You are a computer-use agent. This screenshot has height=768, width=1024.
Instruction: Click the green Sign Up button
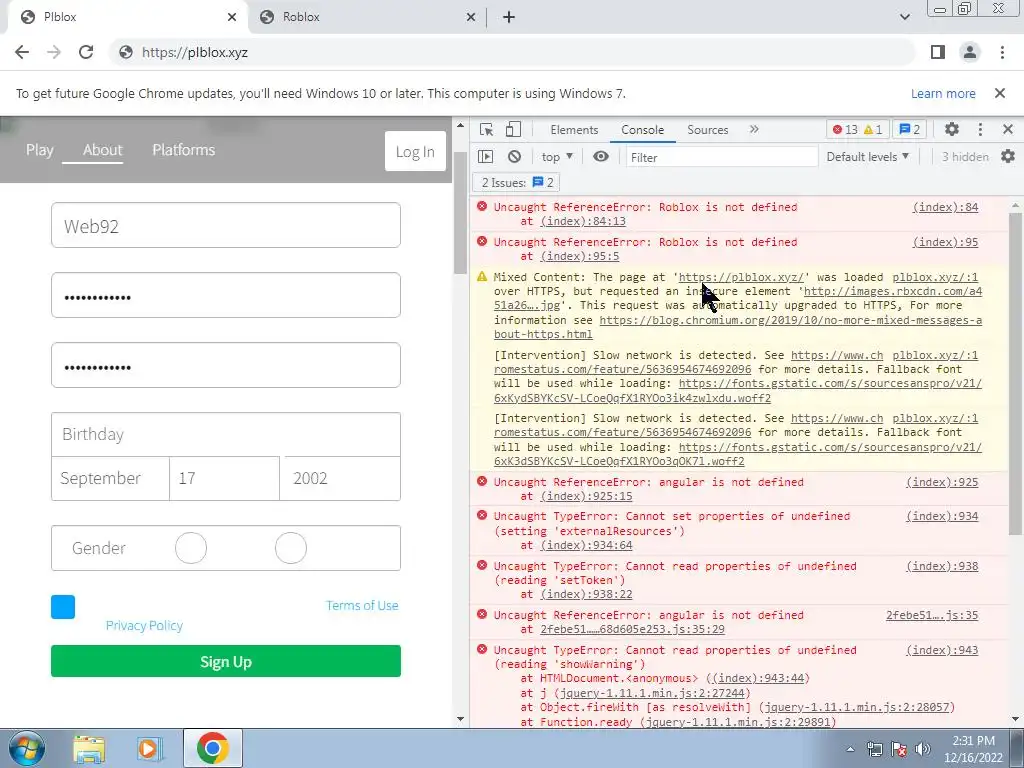(x=226, y=662)
